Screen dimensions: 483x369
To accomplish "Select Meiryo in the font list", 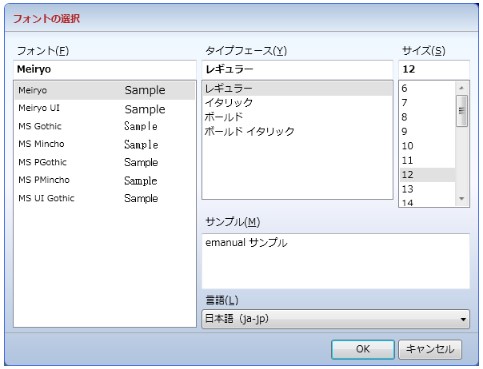I will coord(105,90).
